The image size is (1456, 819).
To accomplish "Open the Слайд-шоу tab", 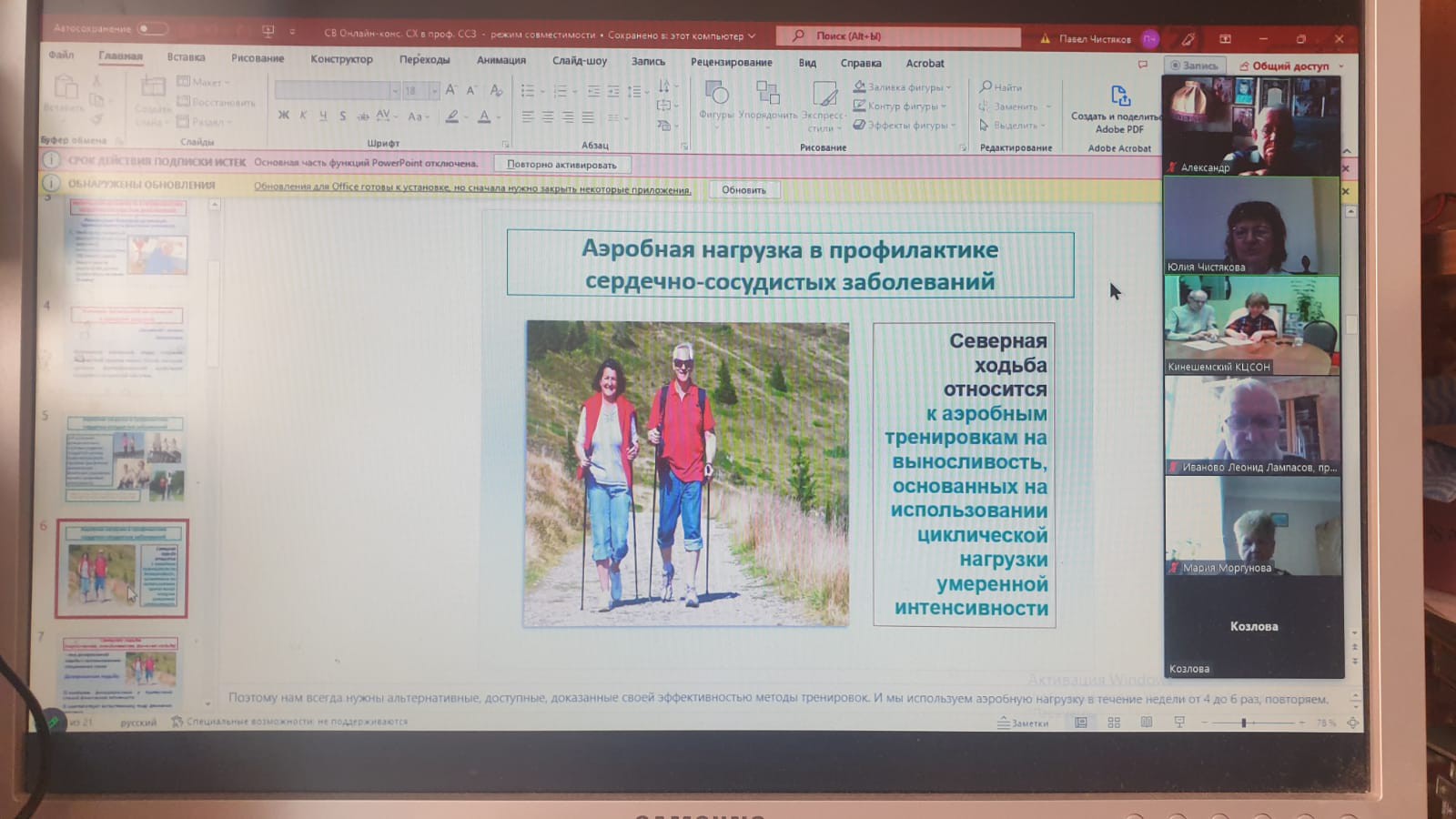I will coord(580,61).
